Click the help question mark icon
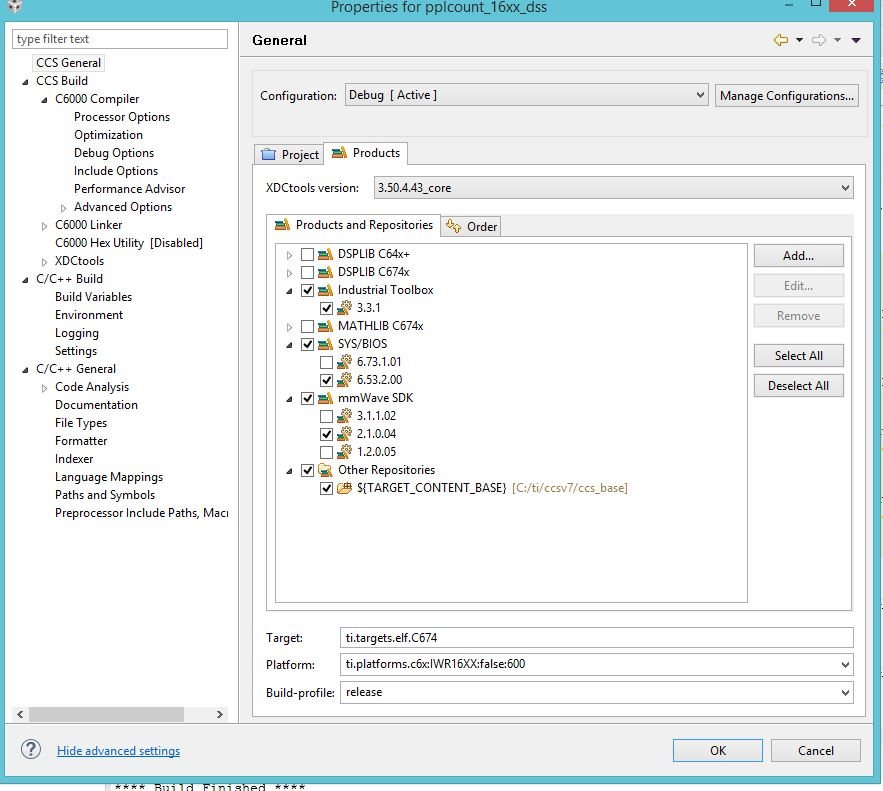This screenshot has width=883, height=791. coord(30,749)
